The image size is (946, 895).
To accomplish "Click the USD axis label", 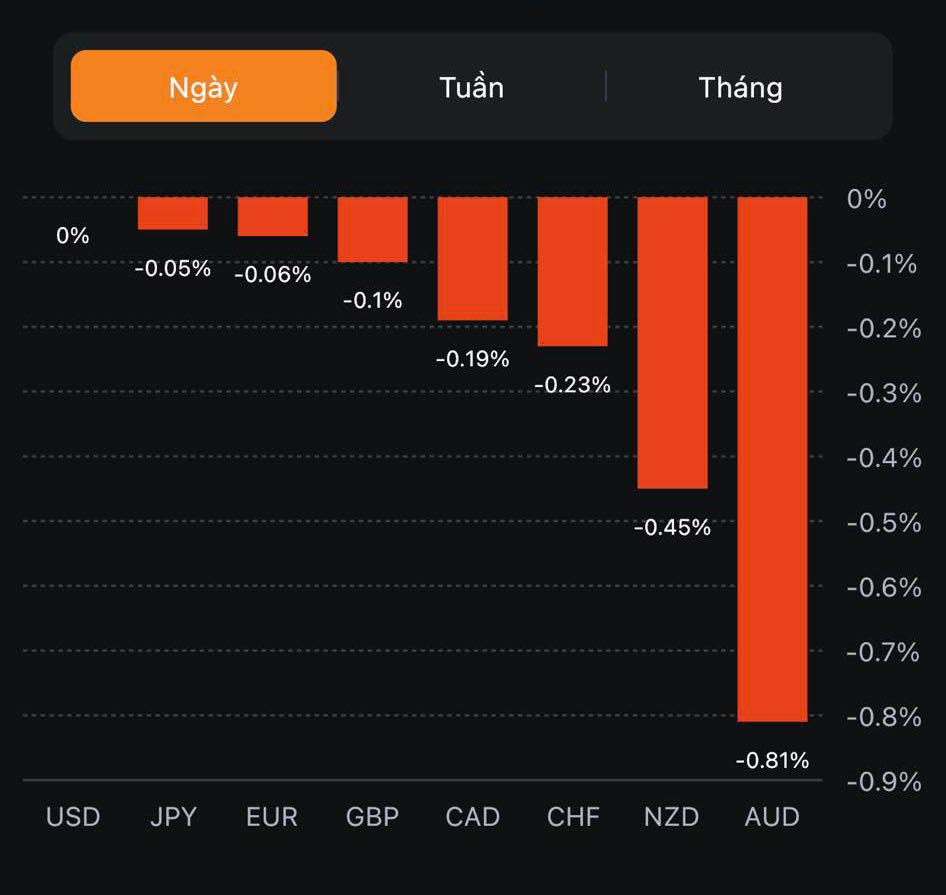I will point(73,817).
